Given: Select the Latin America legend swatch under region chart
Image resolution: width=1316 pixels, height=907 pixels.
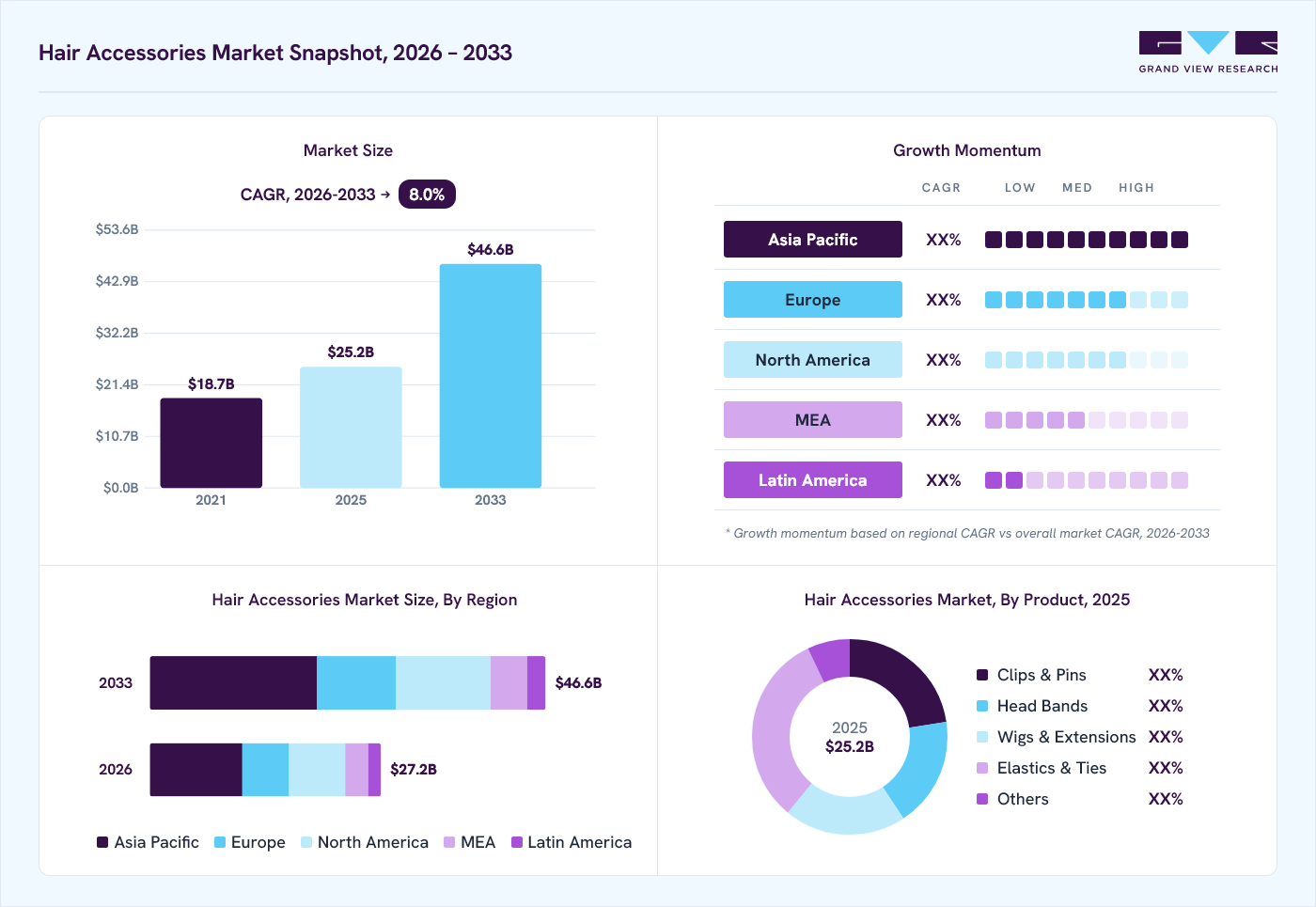Looking at the screenshot, I should pyautogui.click(x=517, y=842).
